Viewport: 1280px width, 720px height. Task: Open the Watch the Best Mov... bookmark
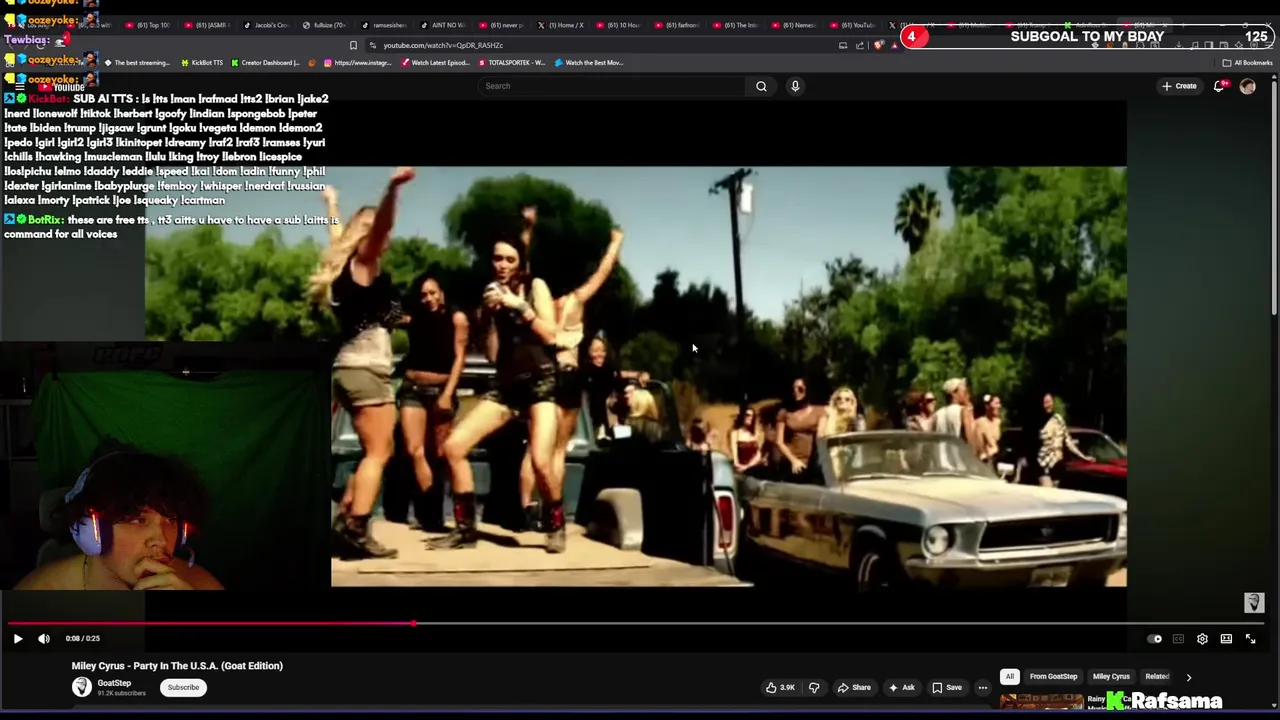coord(589,63)
